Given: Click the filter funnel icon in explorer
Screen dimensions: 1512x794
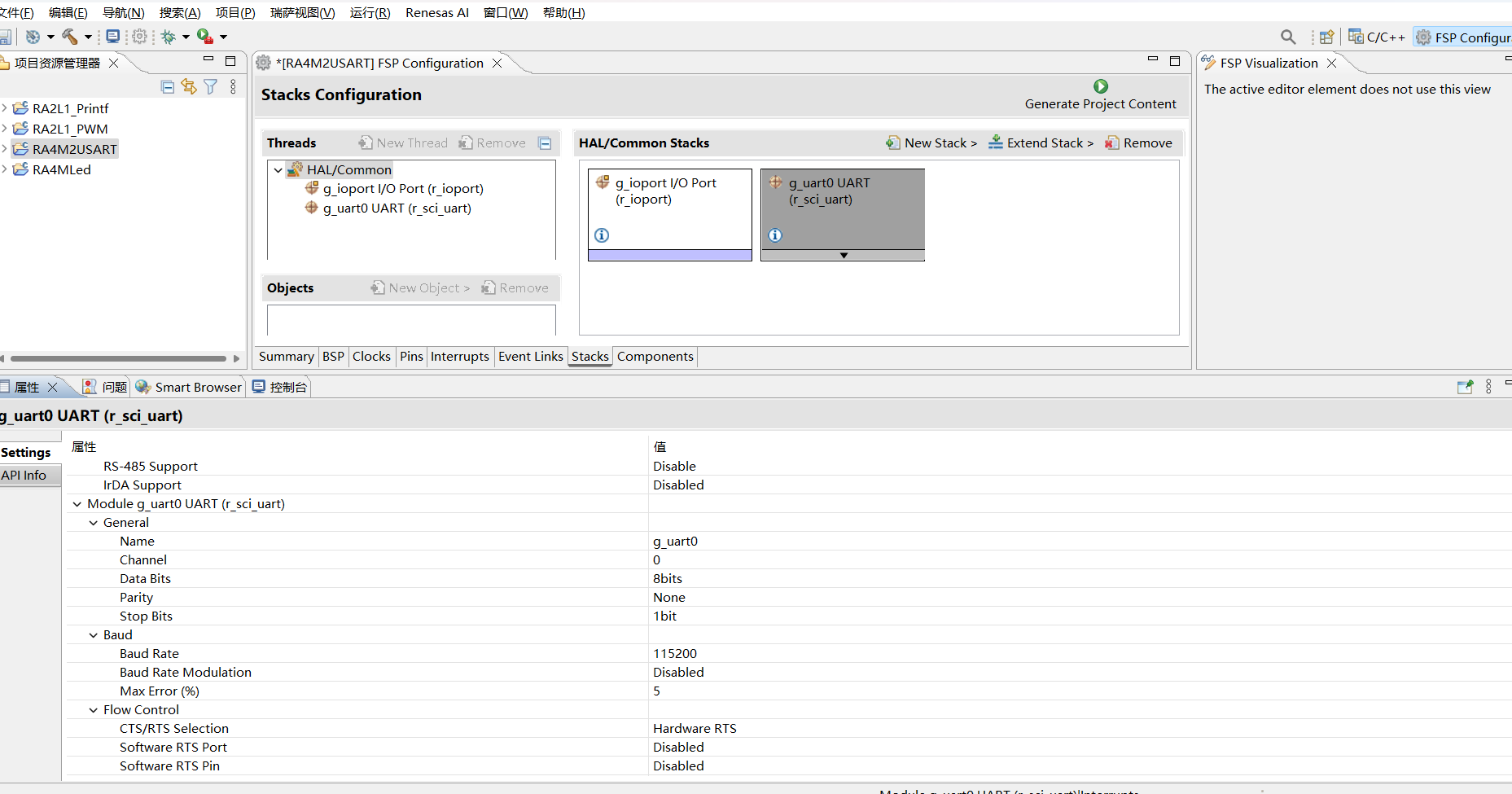Looking at the screenshot, I should point(210,86).
